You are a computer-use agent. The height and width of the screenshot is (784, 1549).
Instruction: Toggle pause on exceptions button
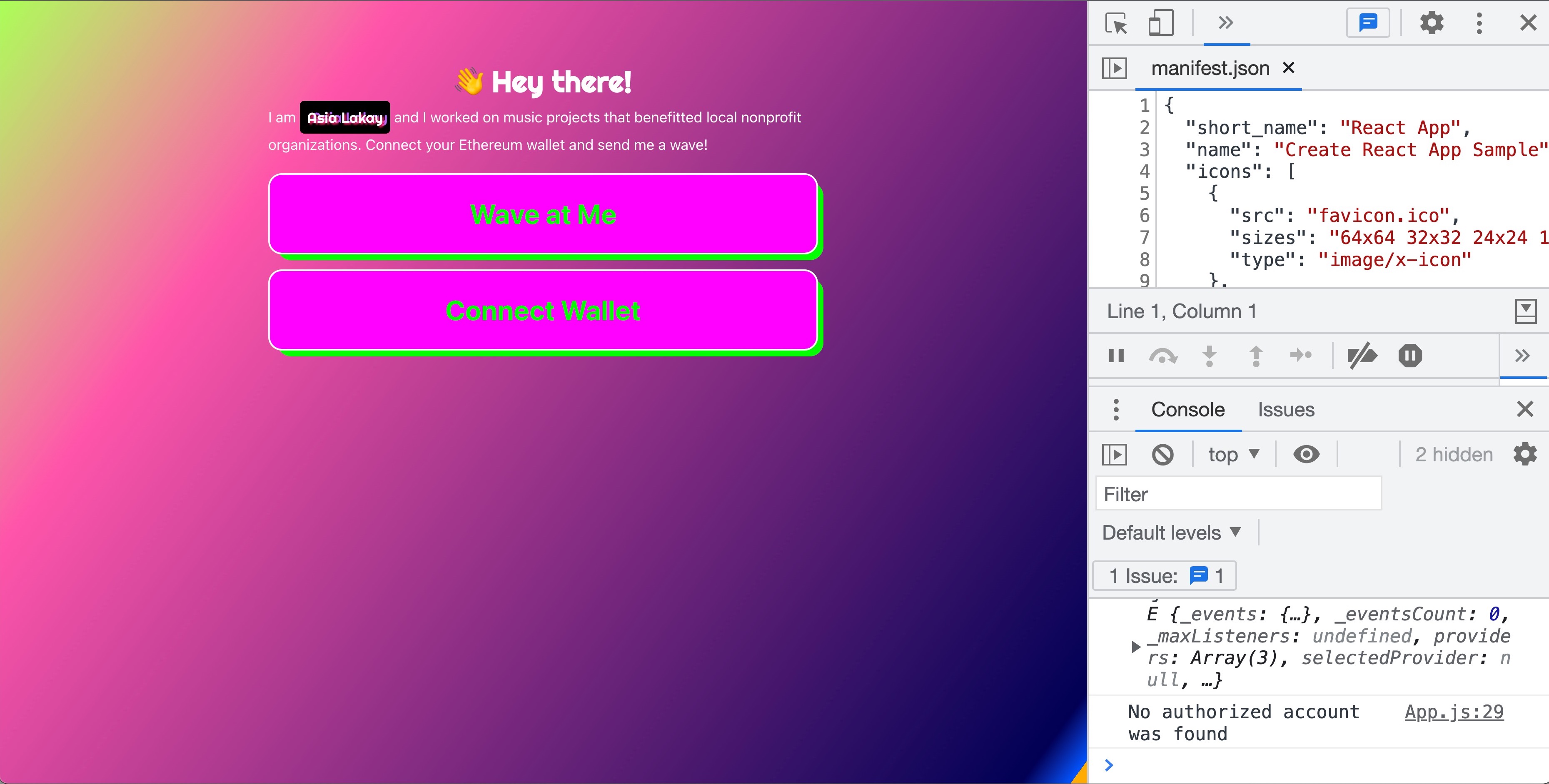click(x=1409, y=356)
